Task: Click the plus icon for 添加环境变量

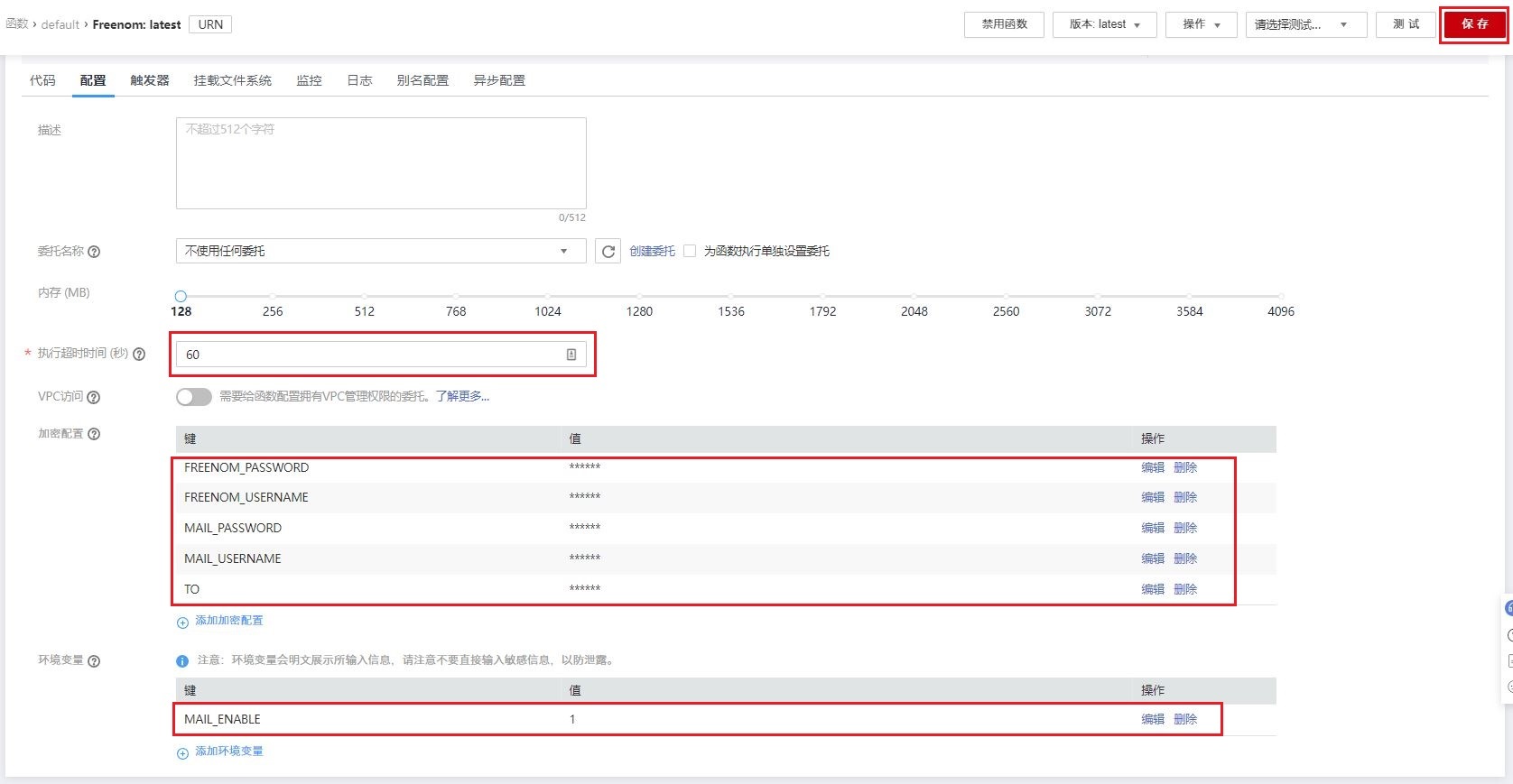Action: 182,753
